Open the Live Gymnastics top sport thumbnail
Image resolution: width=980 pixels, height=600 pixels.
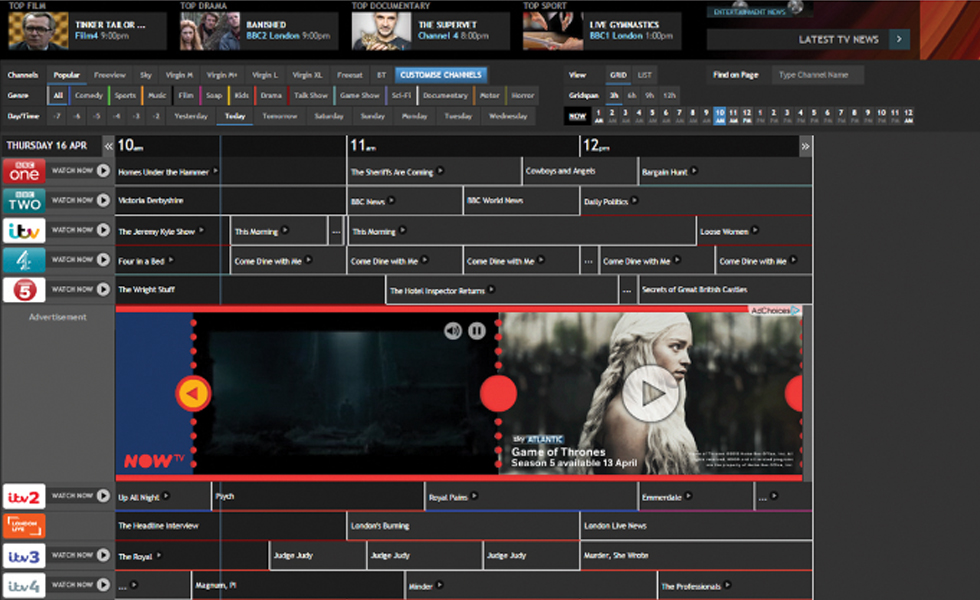click(x=552, y=31)
